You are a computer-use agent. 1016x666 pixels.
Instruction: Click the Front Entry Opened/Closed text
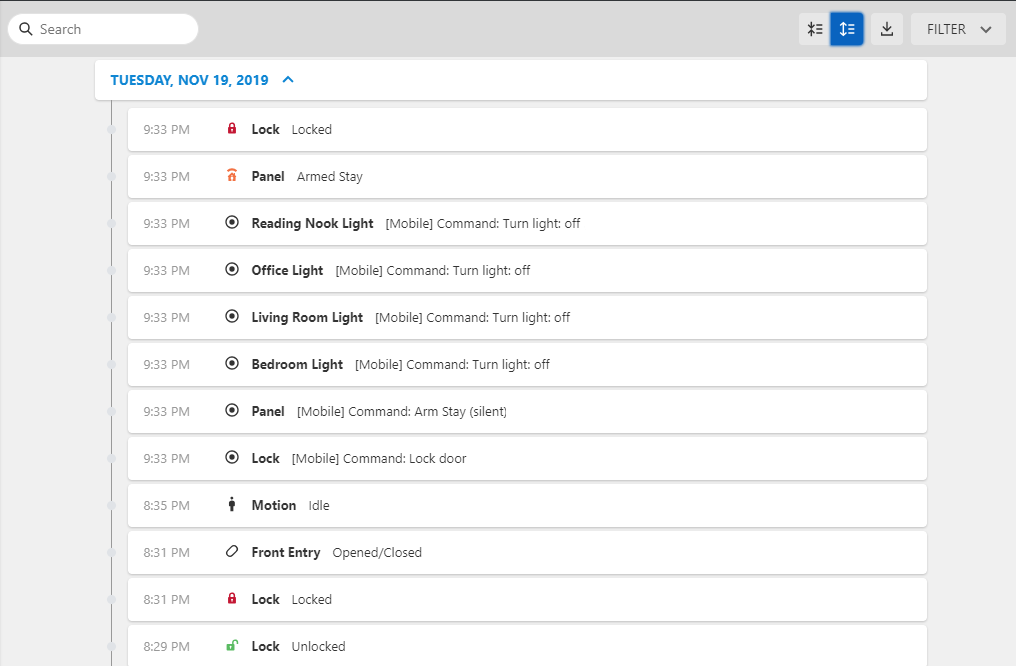pyautogui.click(x=377, y=553)
